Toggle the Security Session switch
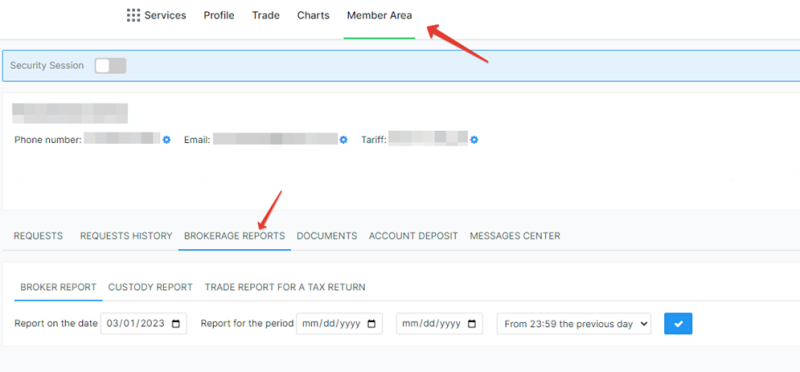This screenshot has height=372, width=800. pyautogui.click(x=110, y=65)
